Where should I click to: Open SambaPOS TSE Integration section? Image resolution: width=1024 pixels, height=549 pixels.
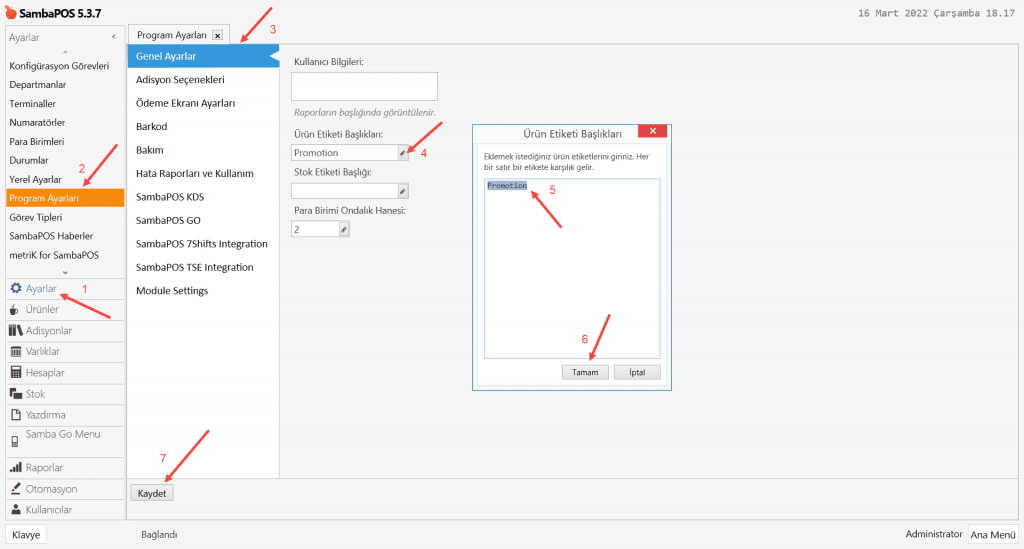click(x=203, y=268)
